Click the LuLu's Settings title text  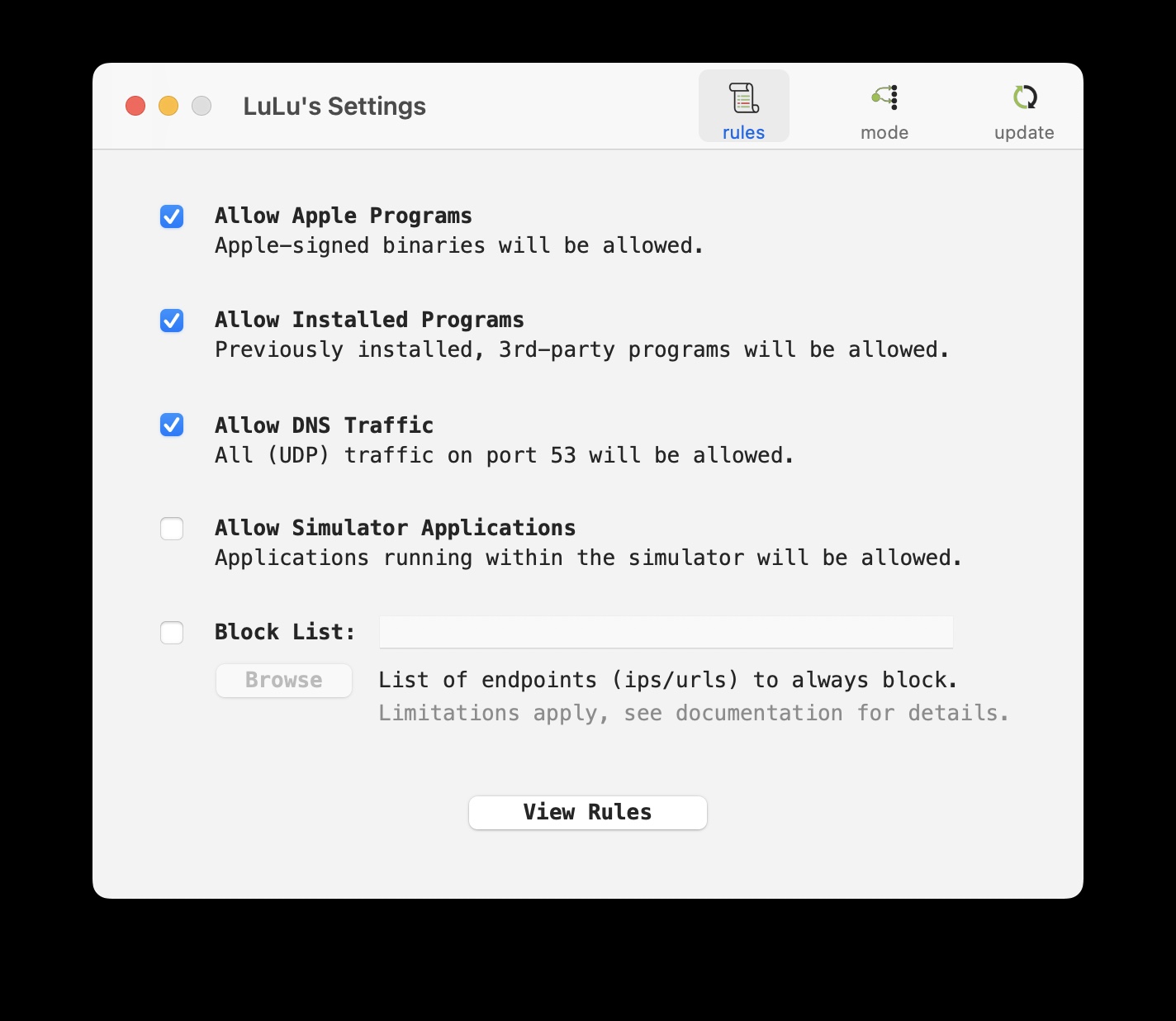pyautogui.click(x=334, y=106)
